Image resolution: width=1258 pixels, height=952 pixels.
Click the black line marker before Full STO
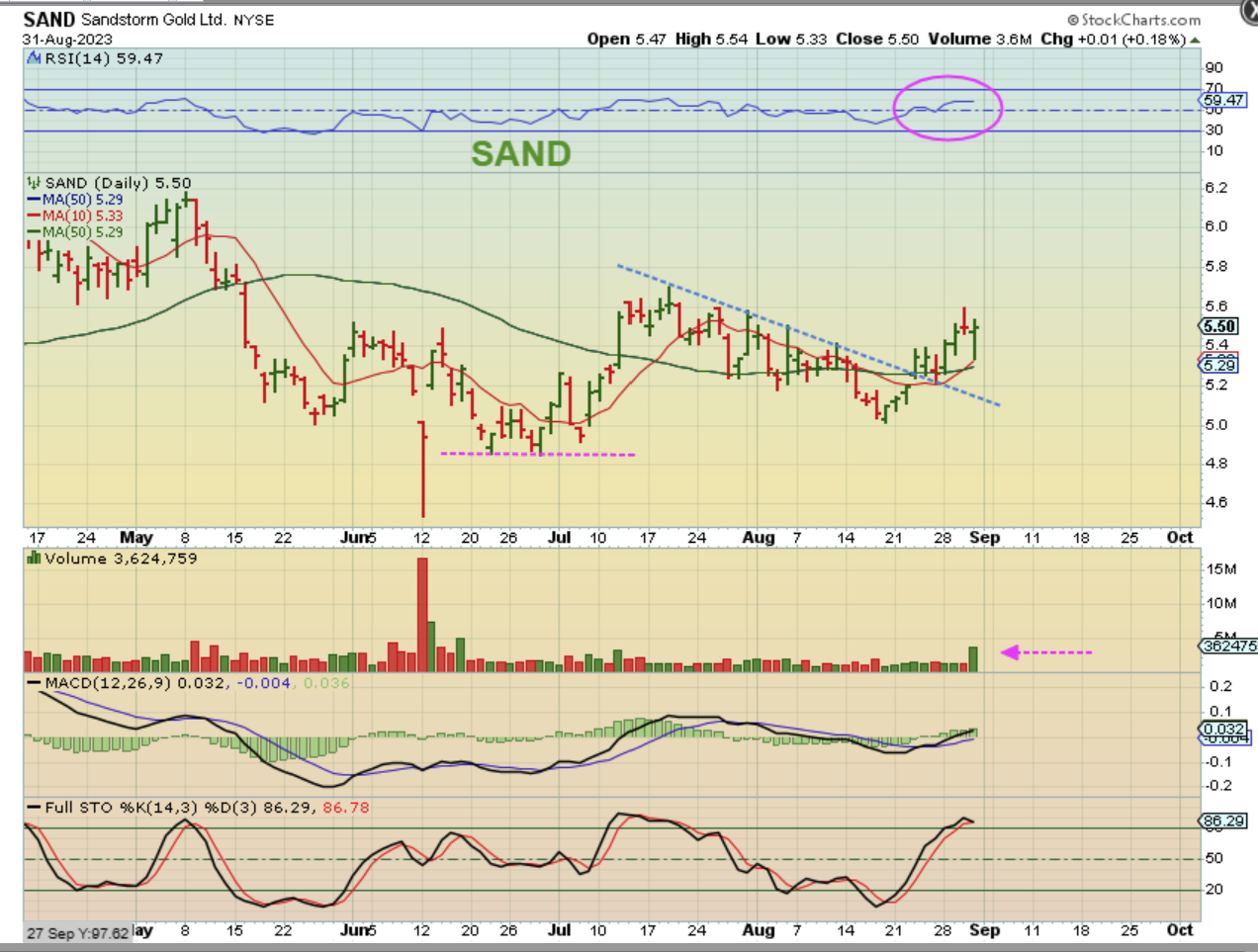35,808
